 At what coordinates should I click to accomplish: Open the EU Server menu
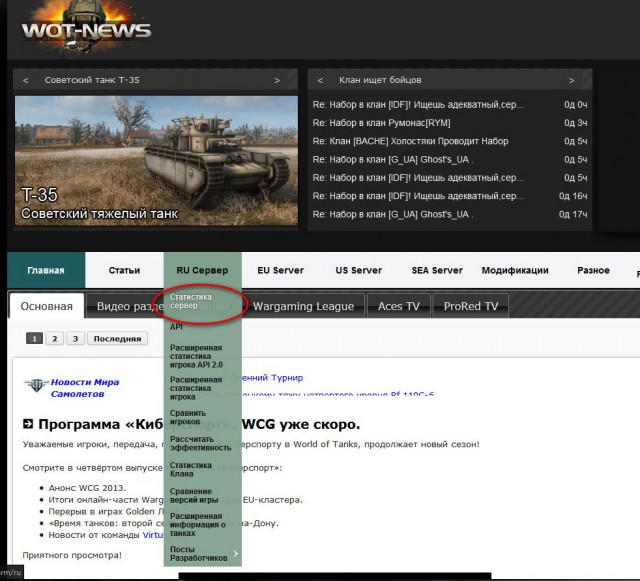coord(280,270)
